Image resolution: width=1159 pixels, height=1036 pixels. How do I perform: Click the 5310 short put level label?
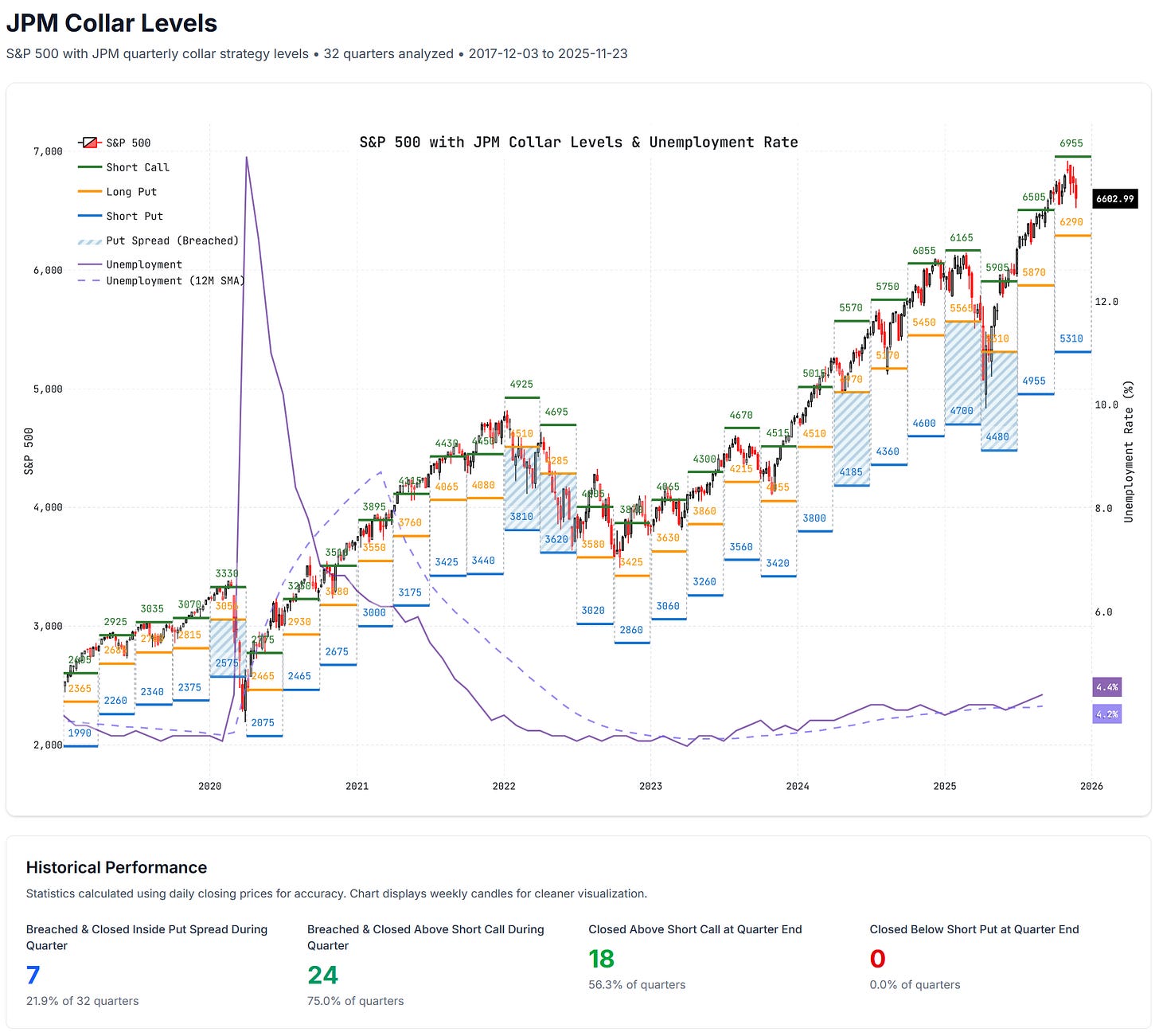(1071, 338)
